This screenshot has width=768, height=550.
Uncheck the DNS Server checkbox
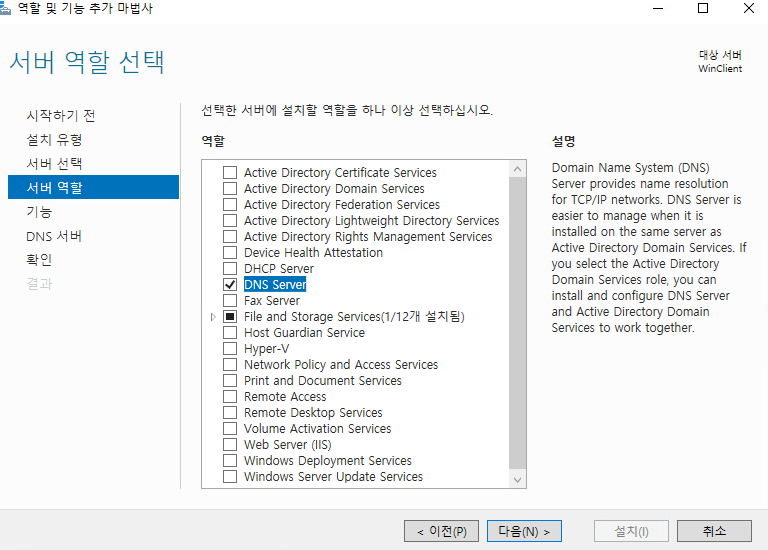click(230, 285)
